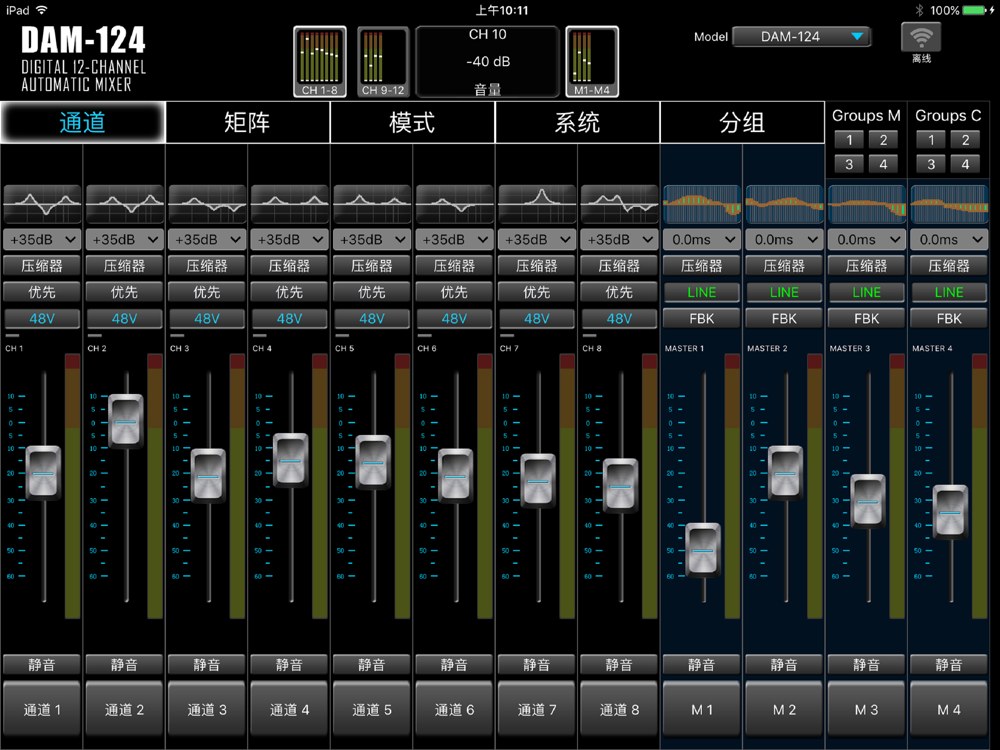Screen dimensions: 1000x750
Task: Open the graphic EQ display for MASTER 4
Action: click(x=949, y=204)
